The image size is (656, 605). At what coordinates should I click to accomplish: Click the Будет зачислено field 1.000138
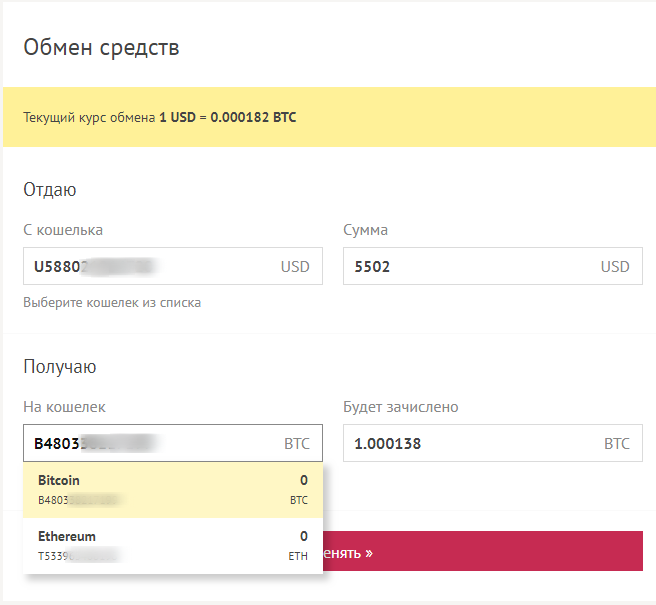point(493,443)
